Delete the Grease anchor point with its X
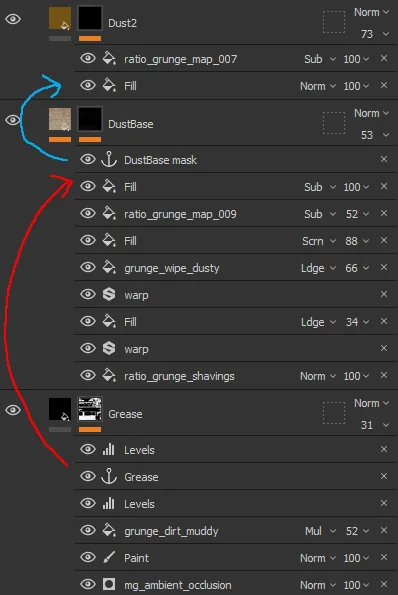Viewport: 398px width, 595px height. 384,476
